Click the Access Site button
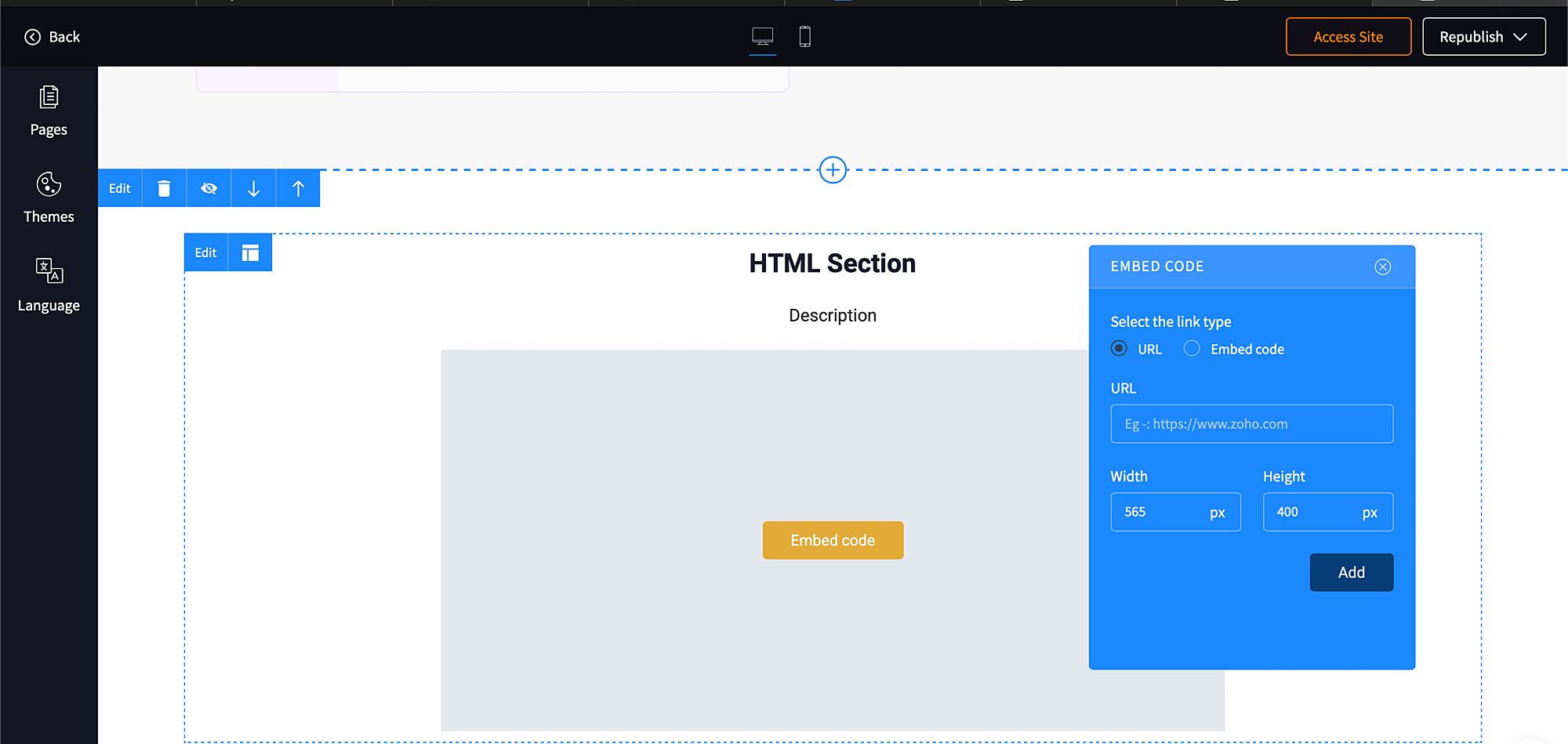1568x744 pixels. 1348,37
